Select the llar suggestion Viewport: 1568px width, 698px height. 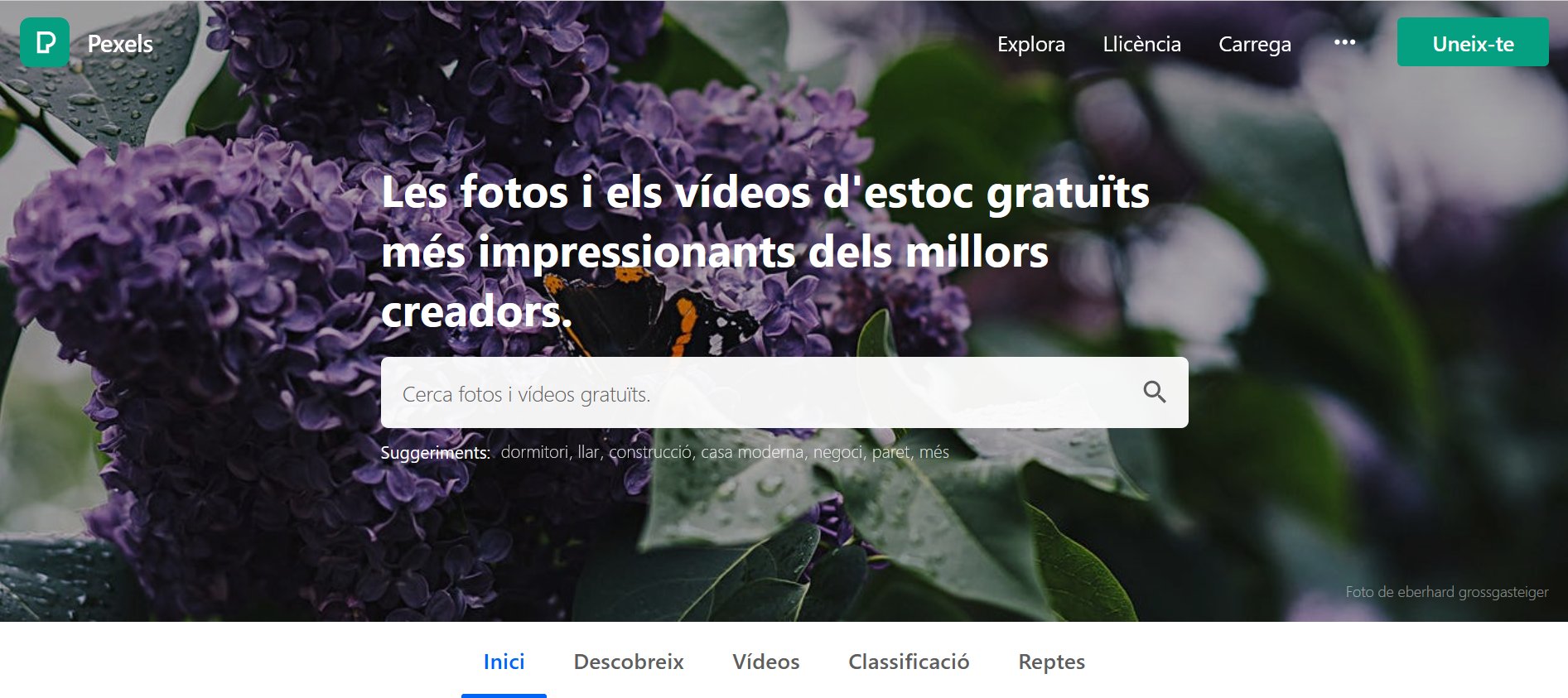(x=587, y=452)
